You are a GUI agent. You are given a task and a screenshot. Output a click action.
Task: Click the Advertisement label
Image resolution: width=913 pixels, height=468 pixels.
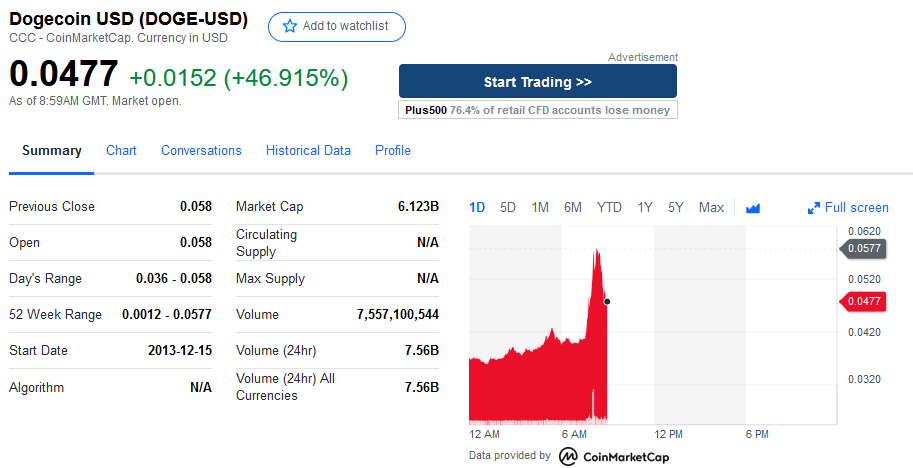tap(643, 57)
